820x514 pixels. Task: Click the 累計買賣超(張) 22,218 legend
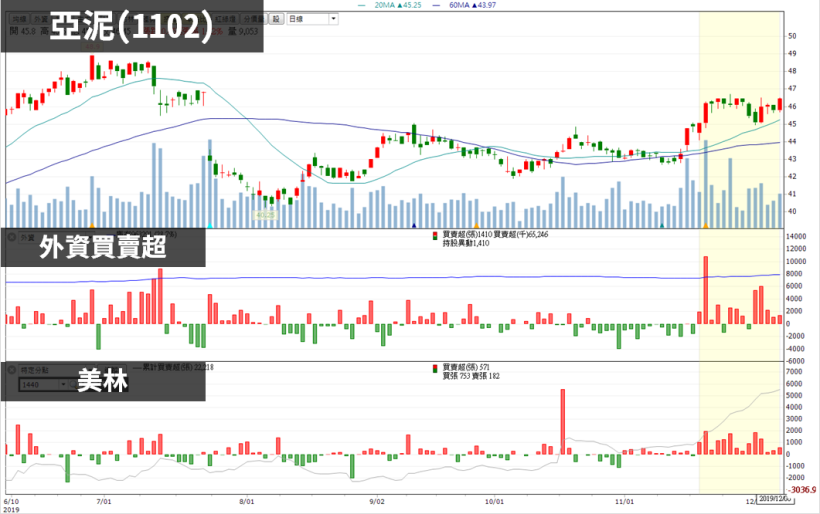(x=173, y=368)
